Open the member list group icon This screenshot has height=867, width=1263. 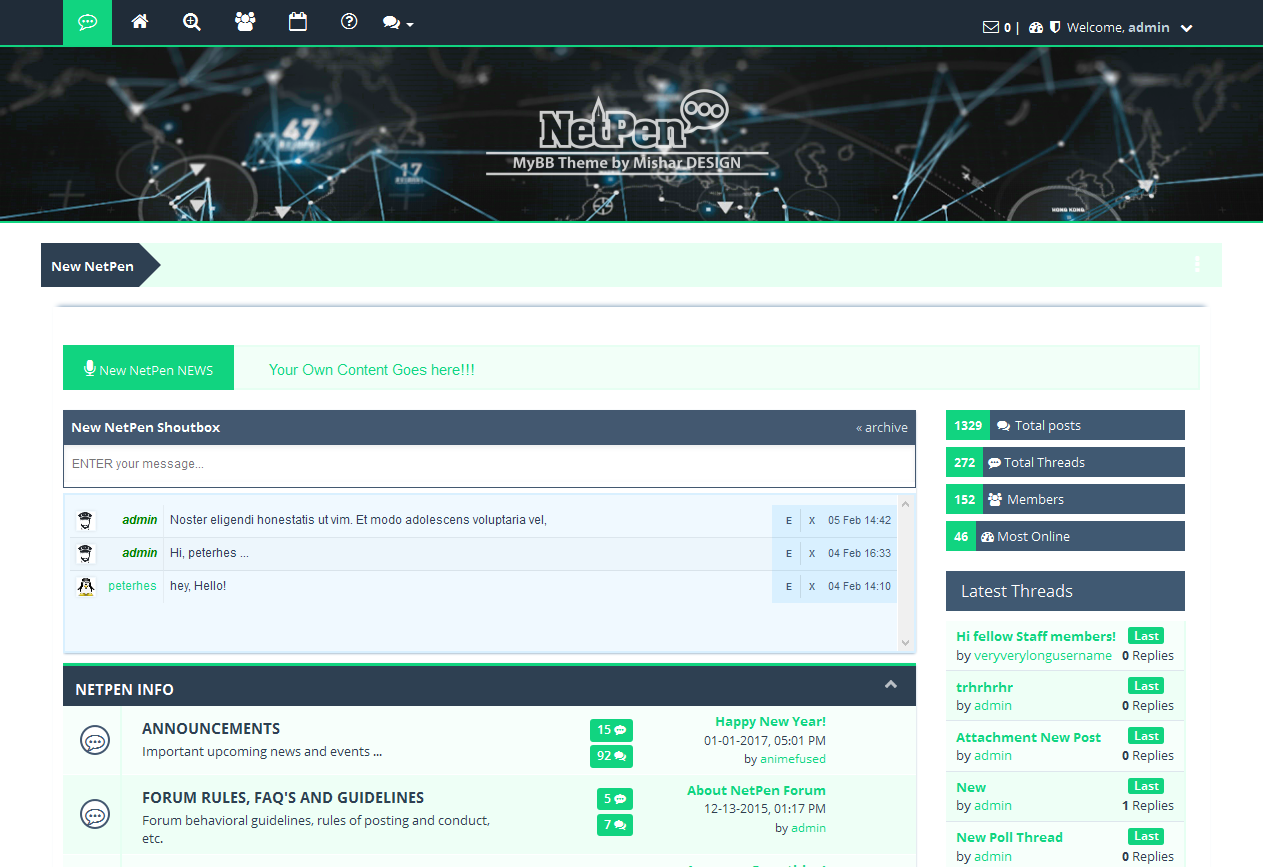tap(245, 22)
